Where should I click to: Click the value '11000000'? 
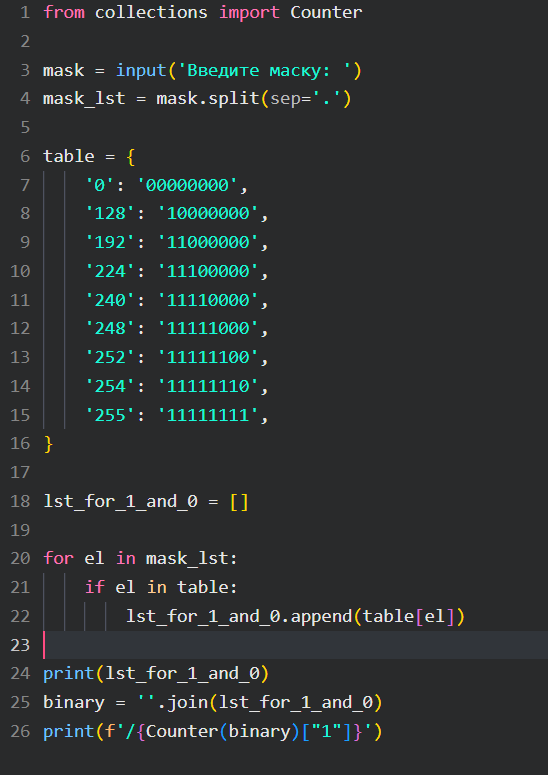tap(208, 242)
